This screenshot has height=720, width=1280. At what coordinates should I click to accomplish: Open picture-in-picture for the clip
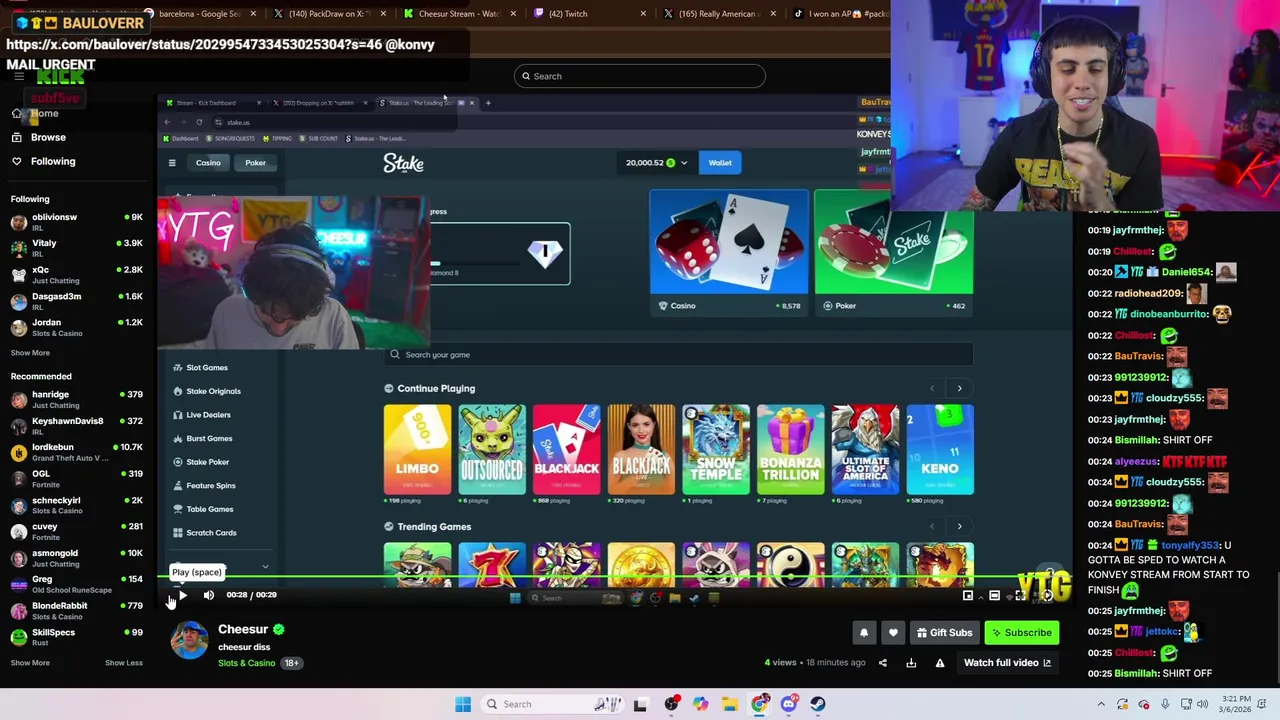(x=968, y=595)
